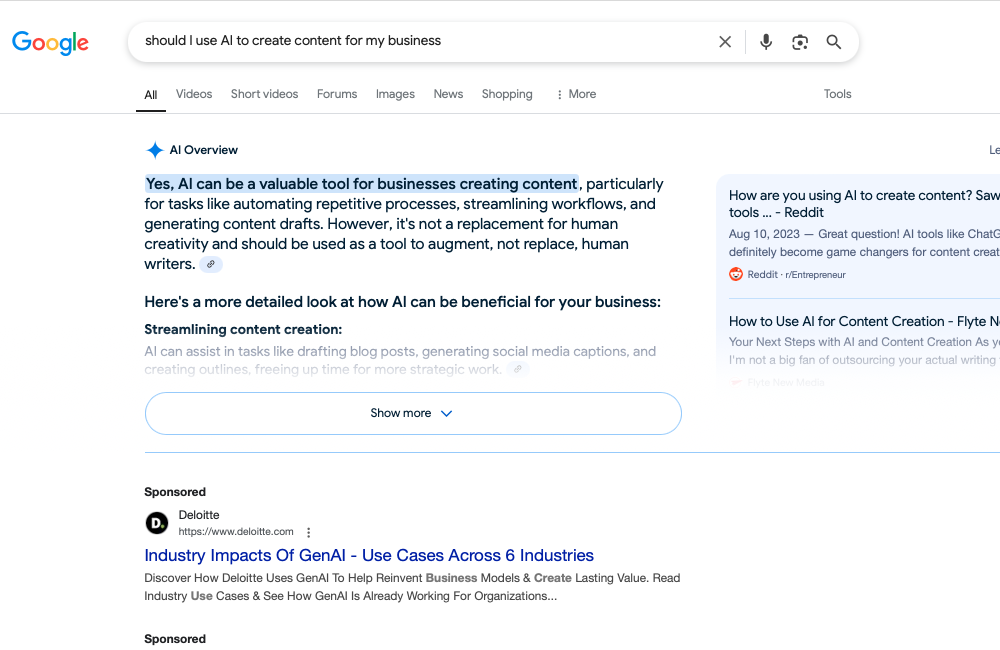1000x650 pixels.
Task: Click the Reddit icon on the source card
Action: pyautogui.click(x=736, y=274)
